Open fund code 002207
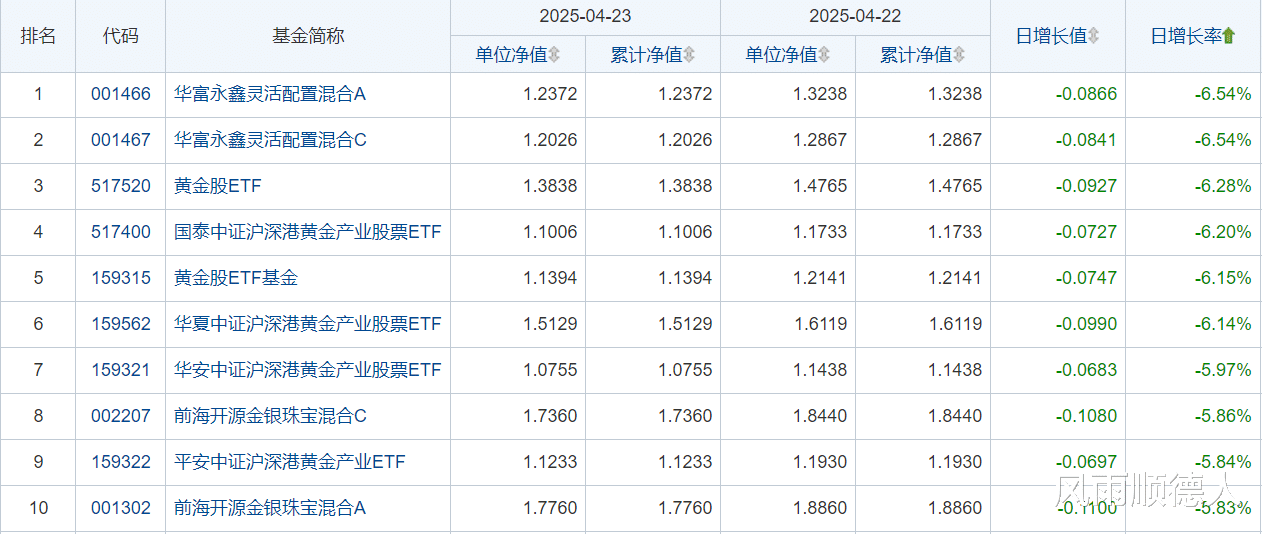The width and height of the screenshot is (1262, 534). click(121, 416)
